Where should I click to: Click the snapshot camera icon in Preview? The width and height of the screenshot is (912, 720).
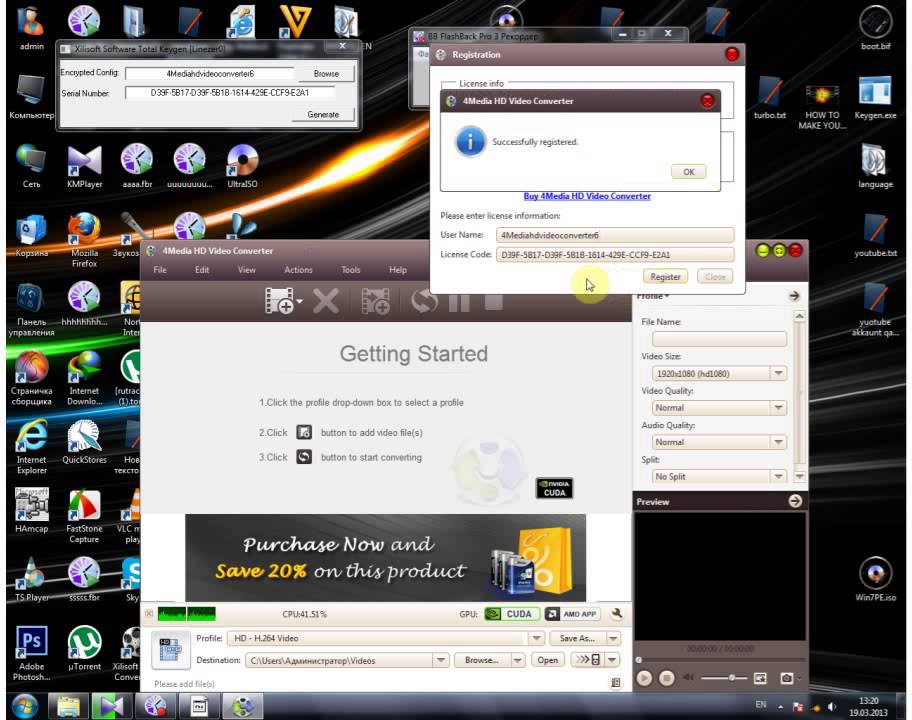pyautogui.click(x=786, y=678)
